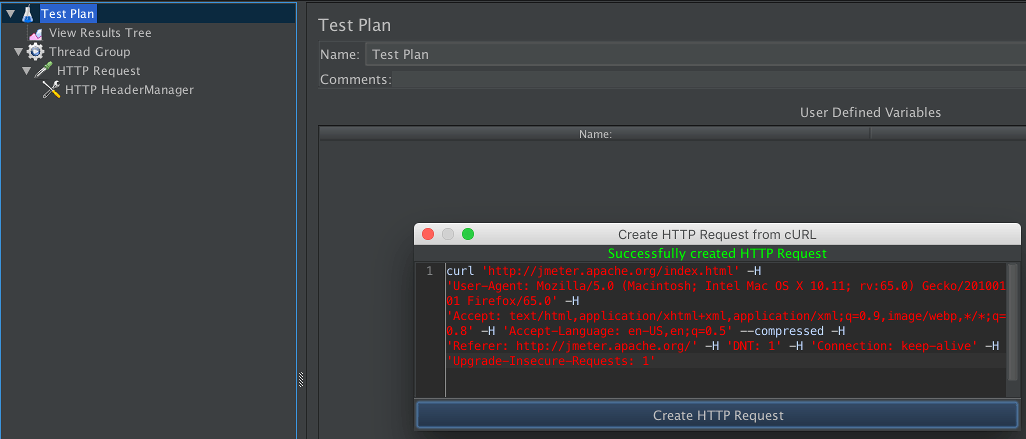Select the HTTP HeaderManager label in tree

129,90
